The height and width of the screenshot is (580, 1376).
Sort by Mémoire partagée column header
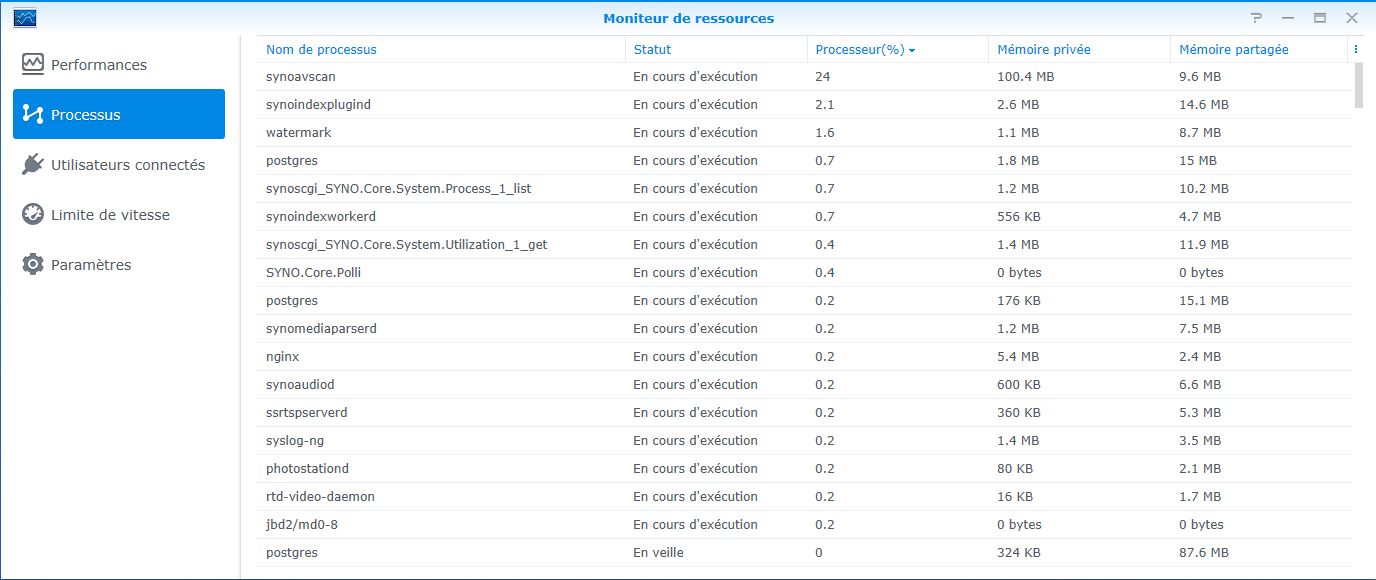(x=1234, y=49)
